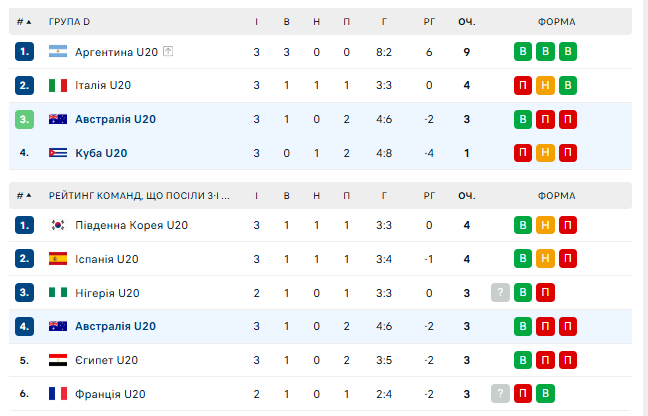The image size is (648, 416).
Task: Click the Argentina flag icon
Action: coord(57,52)
